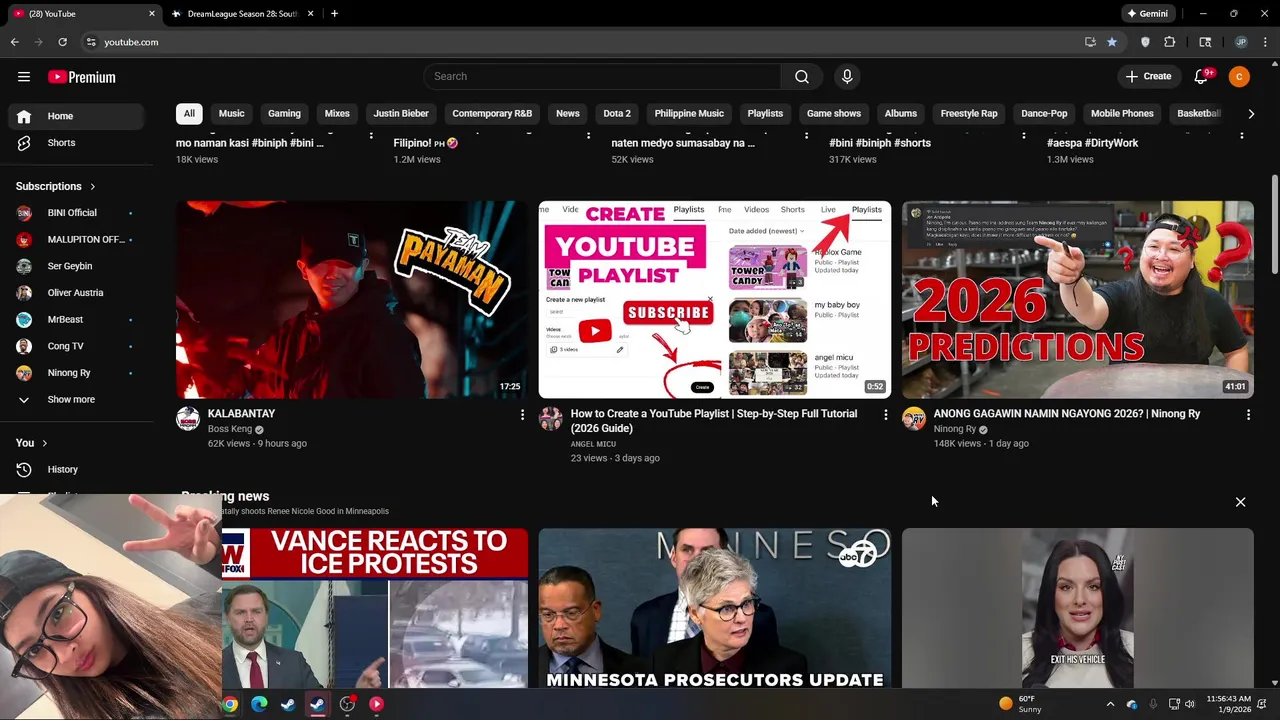Screen dimensions: 1280x720
Task: Click the Create button
Action: pyautogui.click(x=1148, y=77)
